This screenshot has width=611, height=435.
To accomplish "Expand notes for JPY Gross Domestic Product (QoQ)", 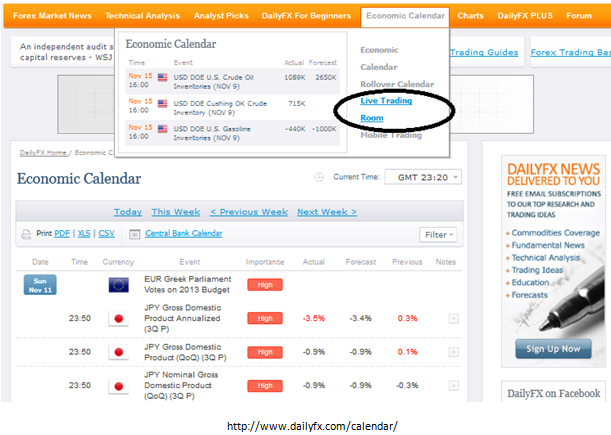I will [x=453, y=352].
